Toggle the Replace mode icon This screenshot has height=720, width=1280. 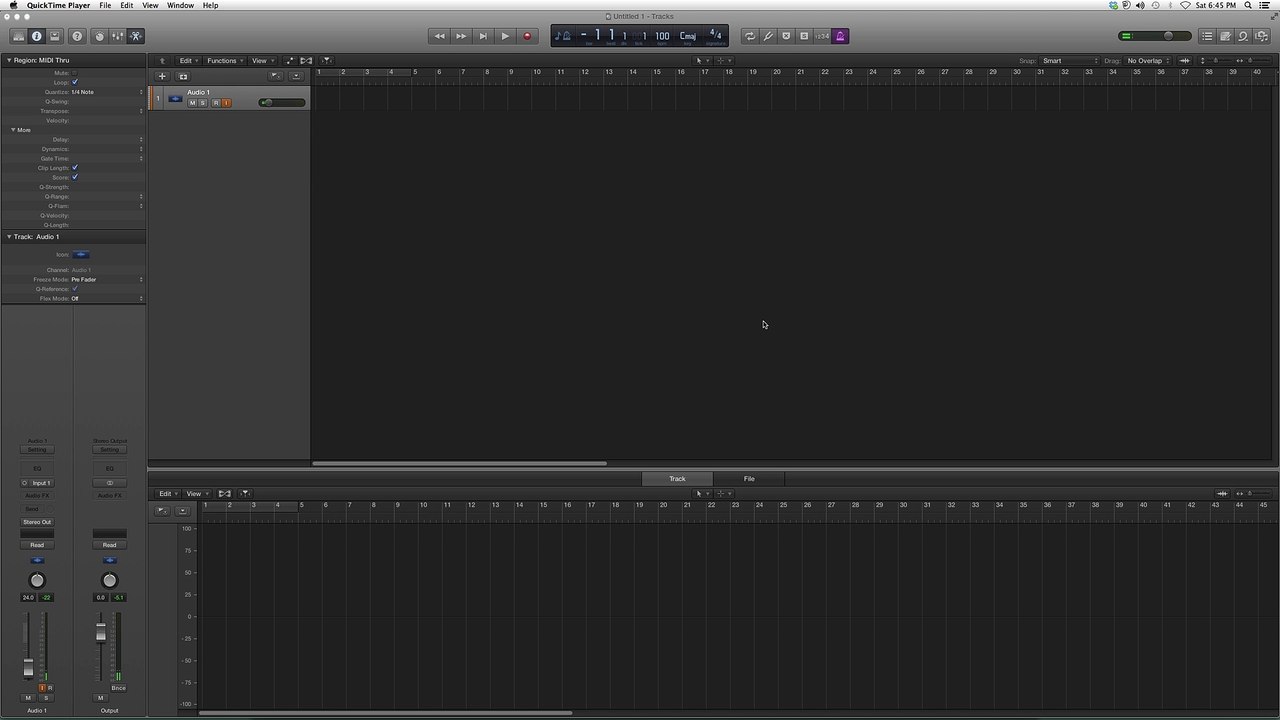coord(786,36)
